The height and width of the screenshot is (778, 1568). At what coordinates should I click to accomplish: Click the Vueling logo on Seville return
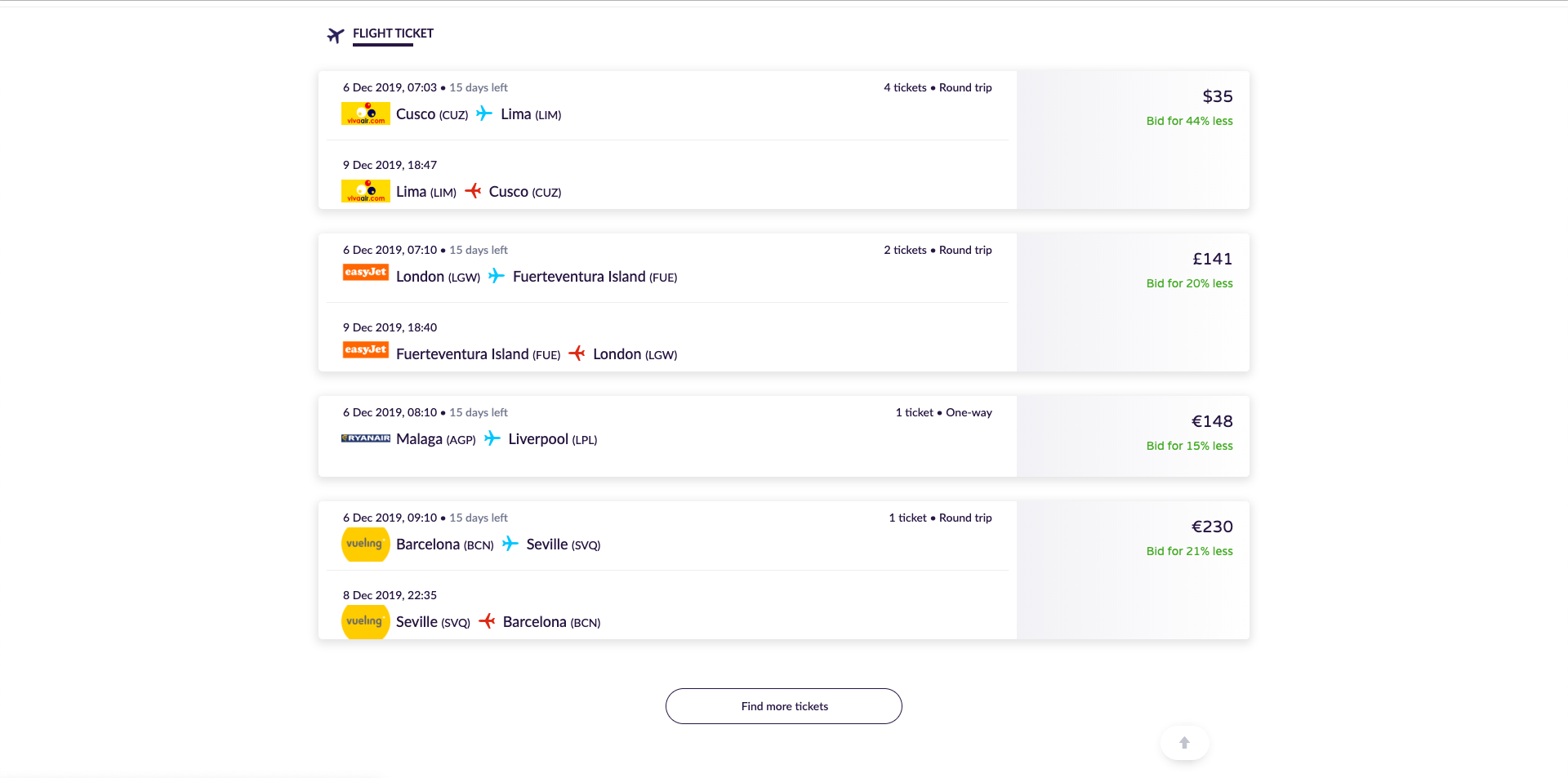[364, 621]
